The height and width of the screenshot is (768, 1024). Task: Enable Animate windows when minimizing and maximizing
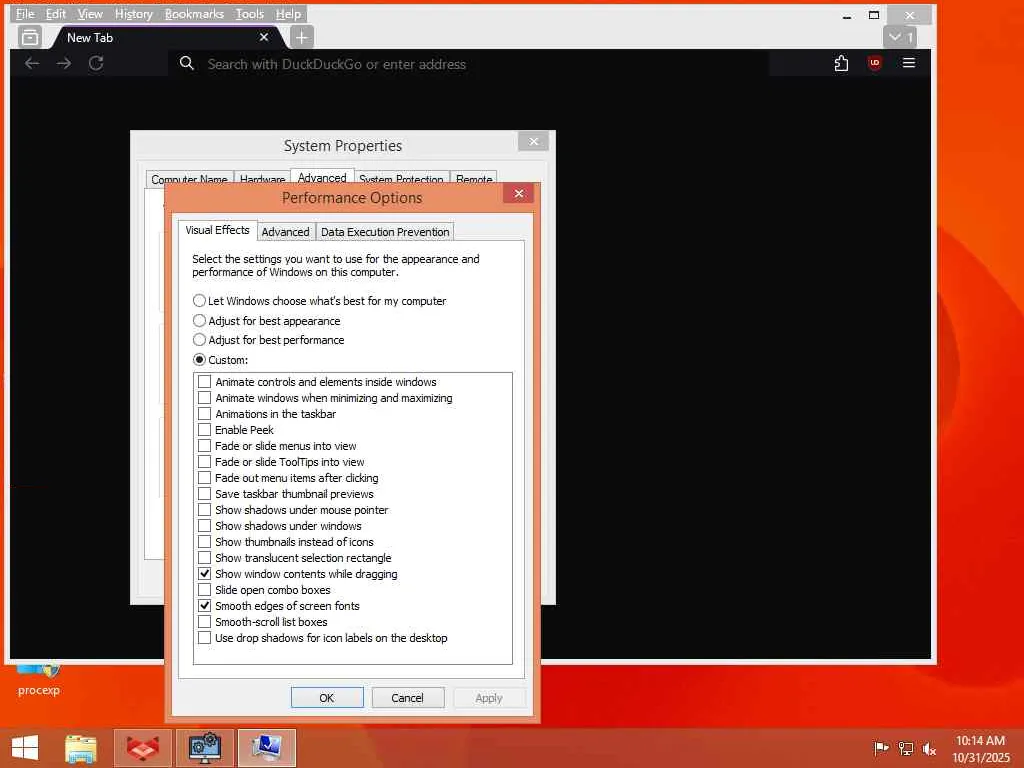tap(204, 398)
